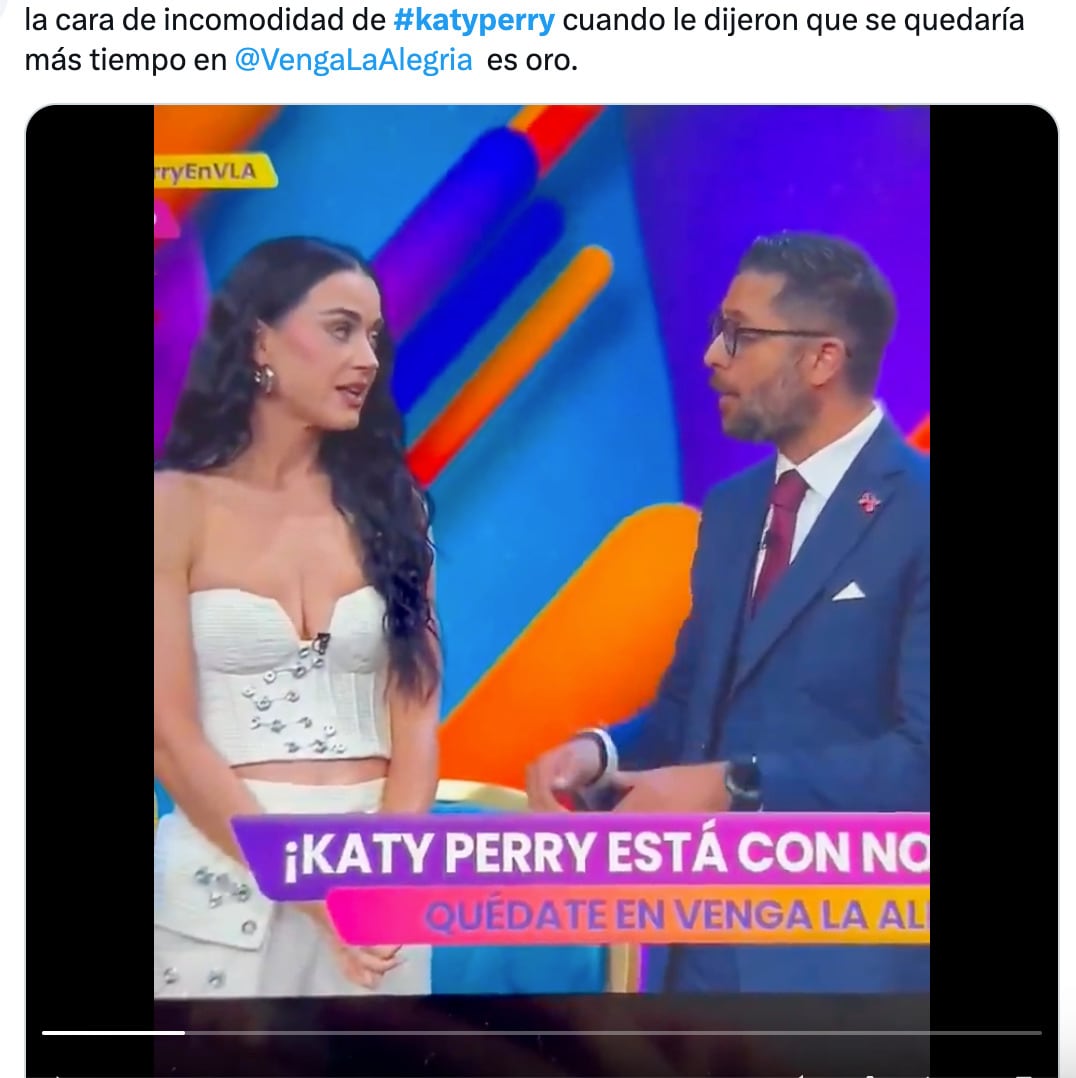Open the @VengaLaAlegria profile mention
The image size is (1076, 1078).
point(353,60)
